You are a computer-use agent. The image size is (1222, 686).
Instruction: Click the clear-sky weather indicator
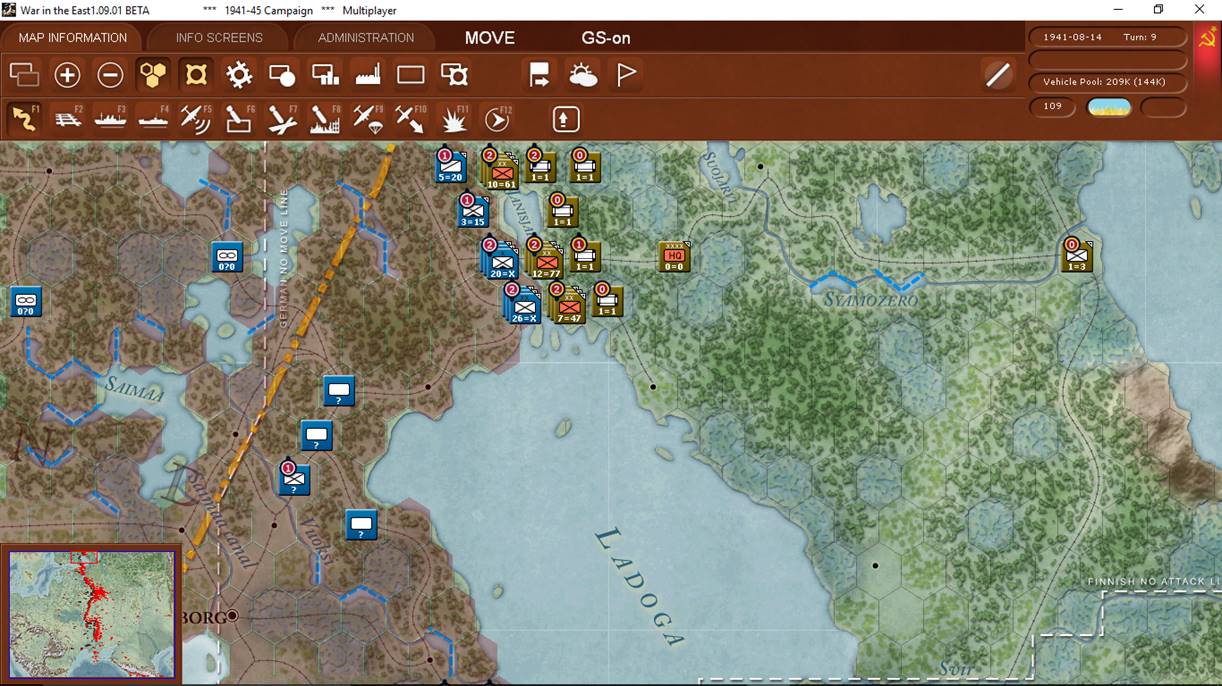[x=1109, y=106]
